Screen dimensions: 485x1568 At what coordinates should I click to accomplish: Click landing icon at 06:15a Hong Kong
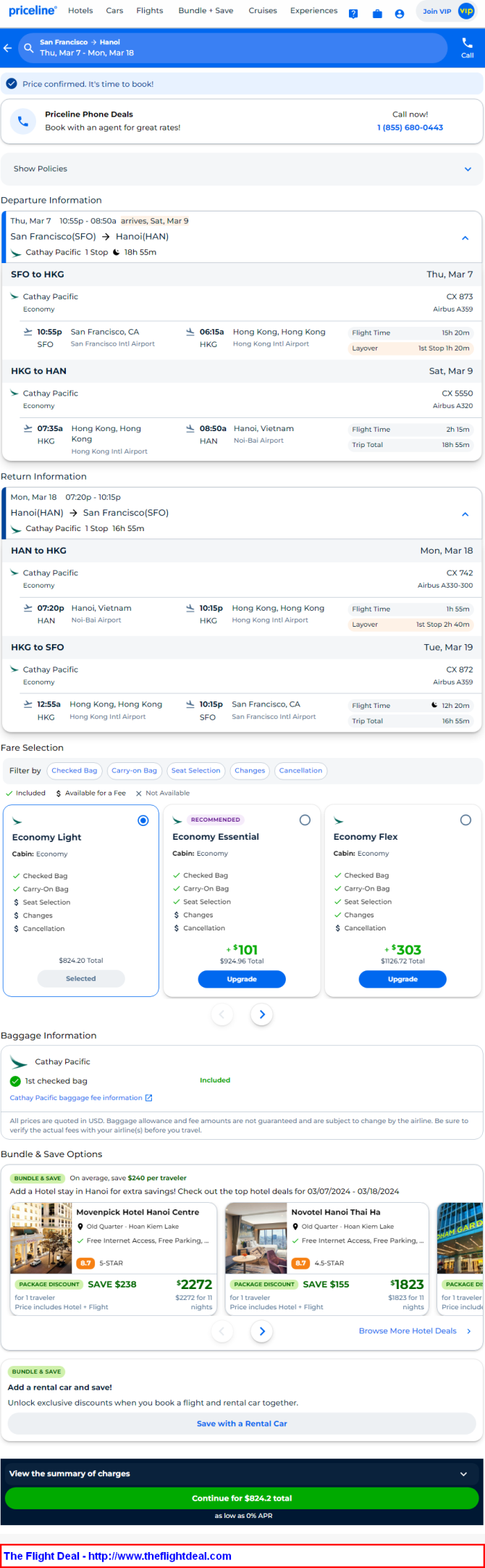pos(190,332)
